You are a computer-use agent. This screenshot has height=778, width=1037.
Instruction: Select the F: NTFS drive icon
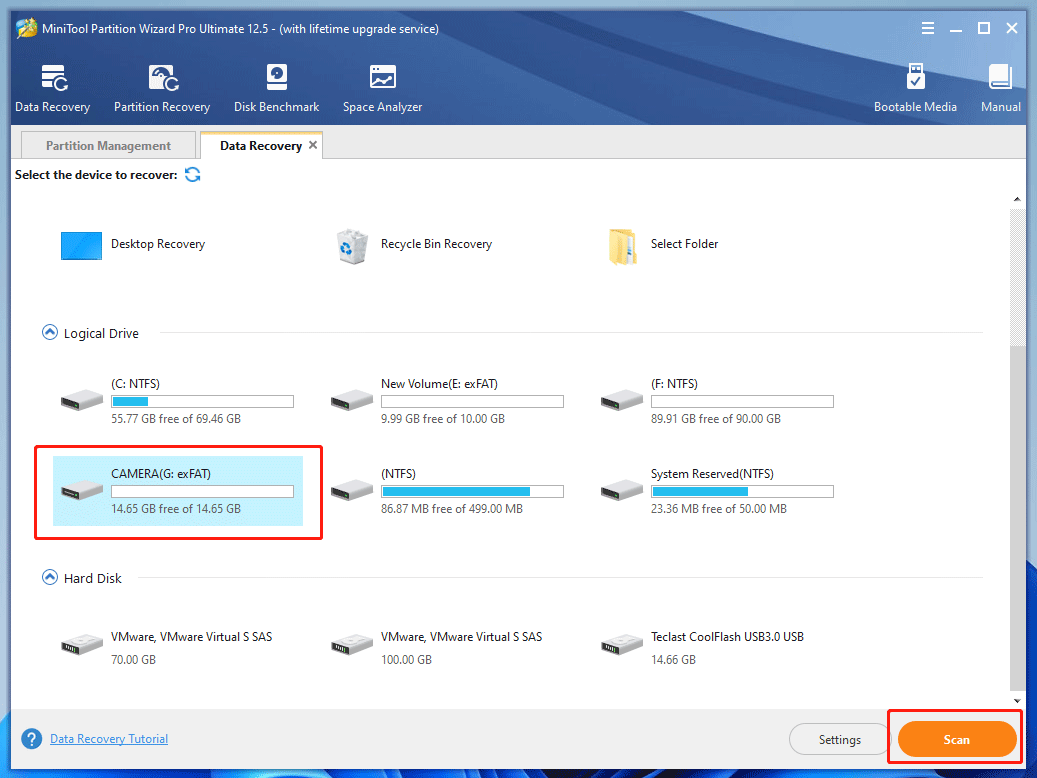(x=622, y=400)
